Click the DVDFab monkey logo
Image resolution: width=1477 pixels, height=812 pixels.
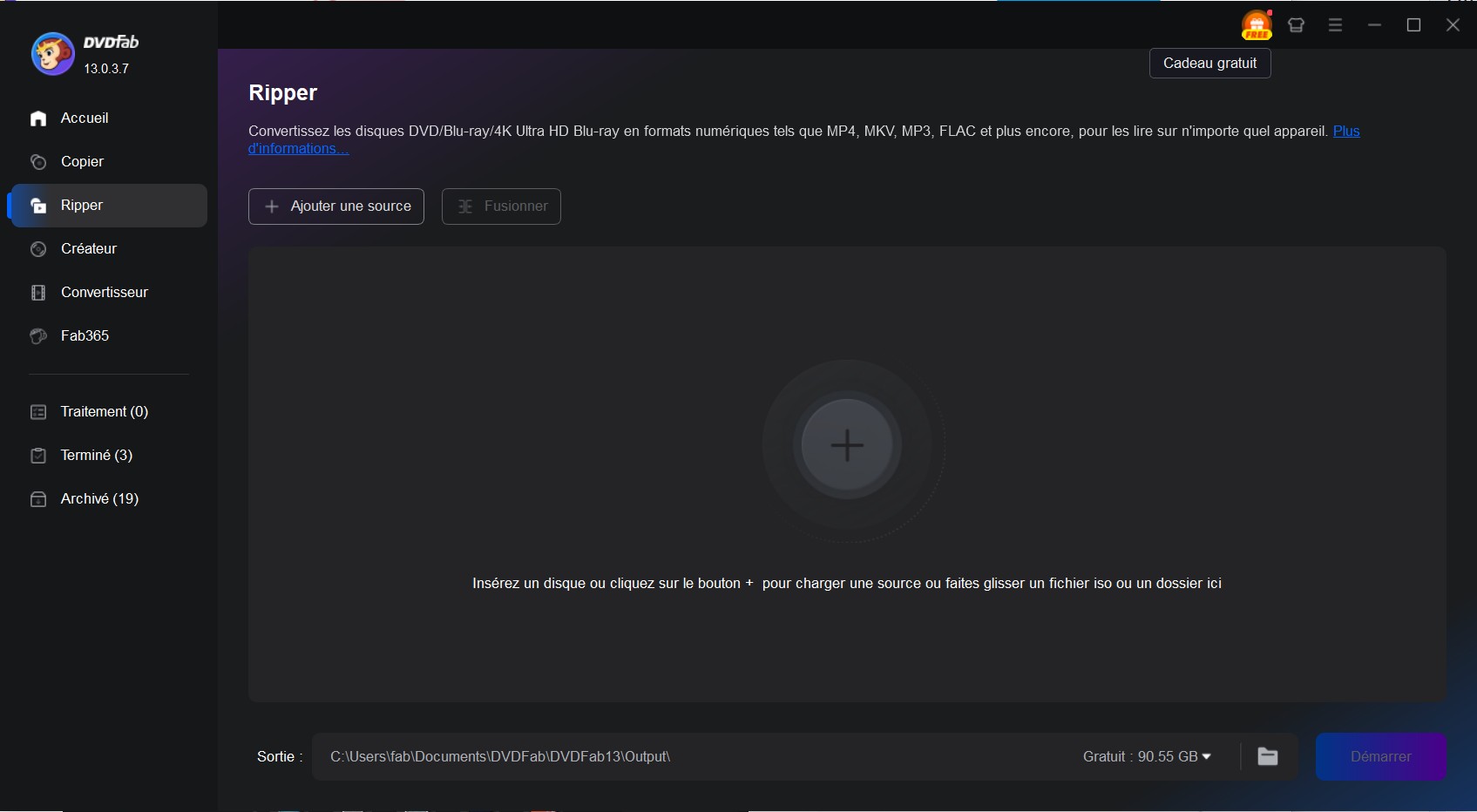pyautogui.click(x=52, y=54)
